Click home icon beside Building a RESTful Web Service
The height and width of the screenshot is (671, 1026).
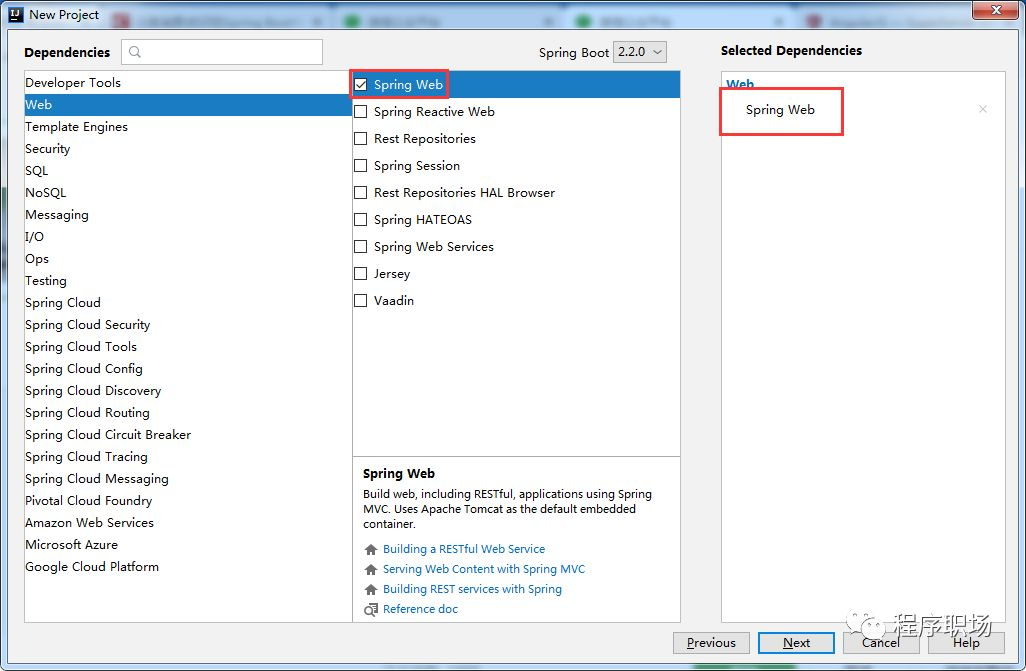[x=371, y=549]
